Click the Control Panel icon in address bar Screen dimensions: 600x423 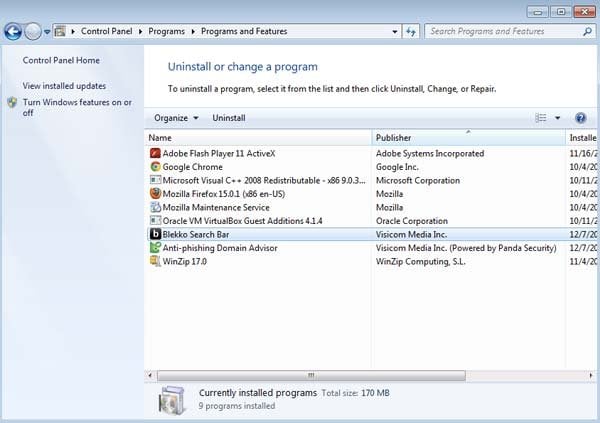[x=60, y=31]
